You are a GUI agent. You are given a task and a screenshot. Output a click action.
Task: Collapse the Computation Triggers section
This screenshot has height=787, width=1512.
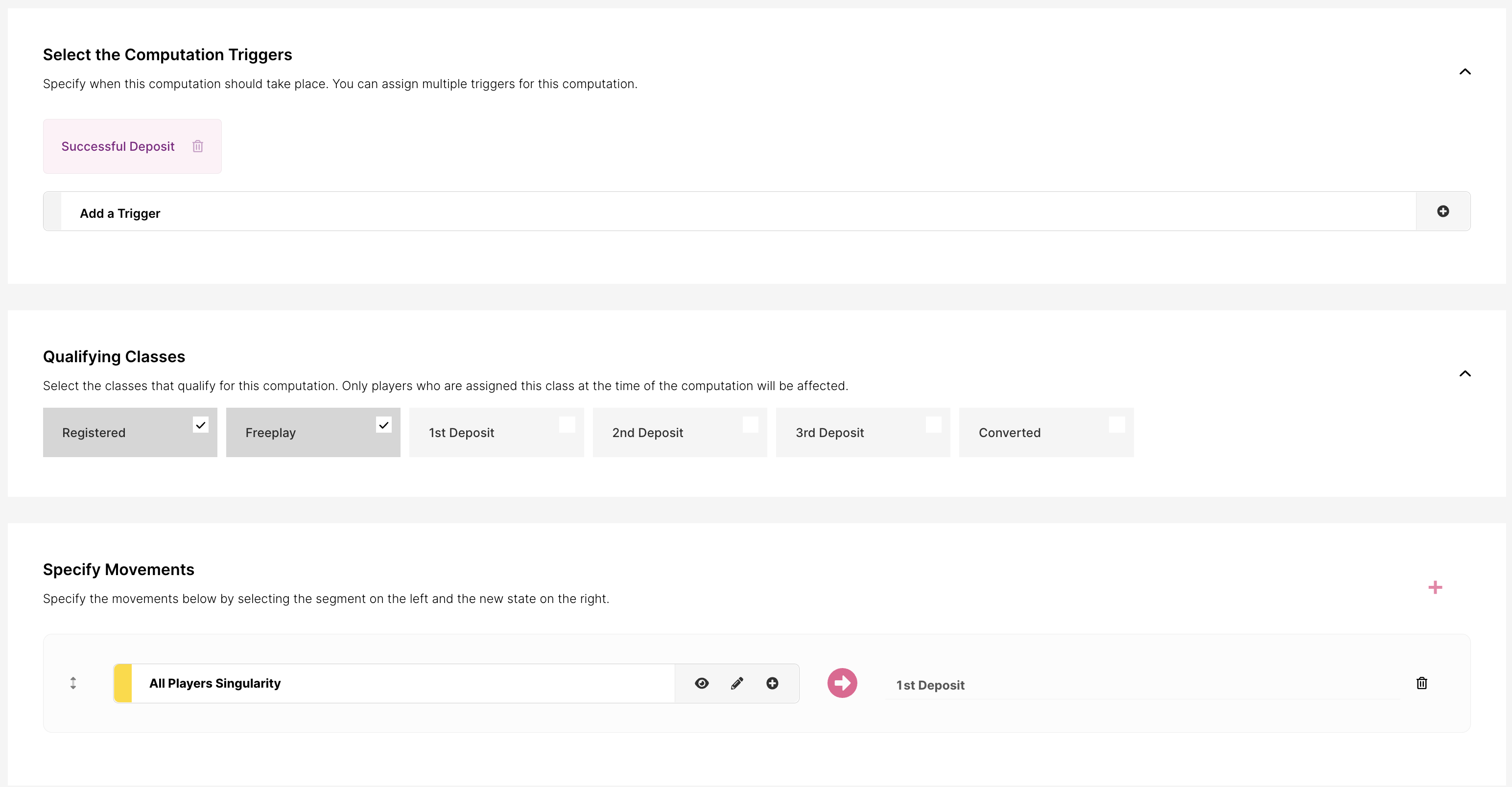point(1465,71)
